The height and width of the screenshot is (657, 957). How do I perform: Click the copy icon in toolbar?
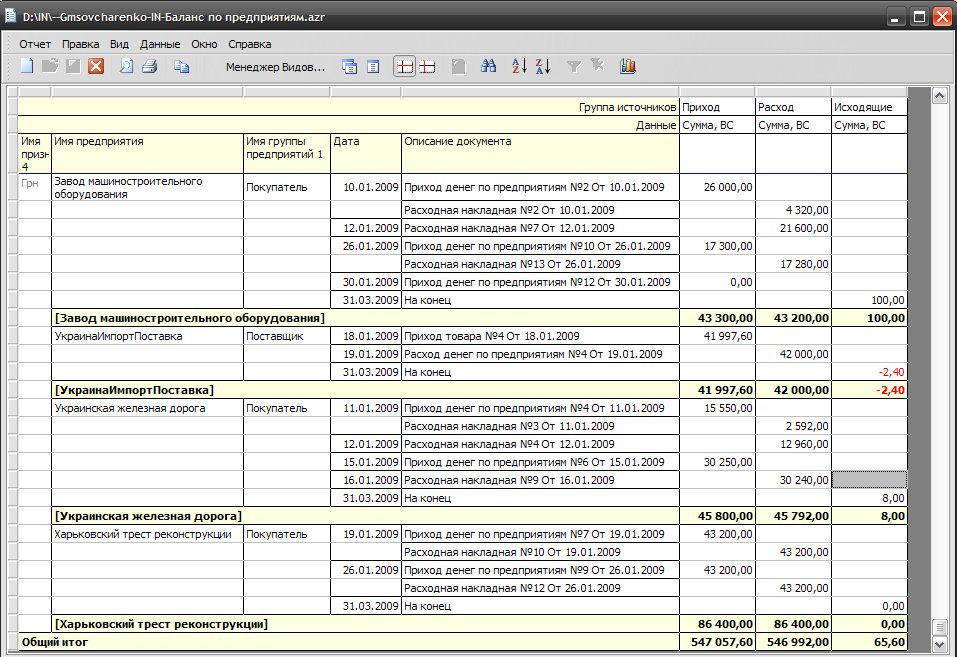click(x=181, y=66)
